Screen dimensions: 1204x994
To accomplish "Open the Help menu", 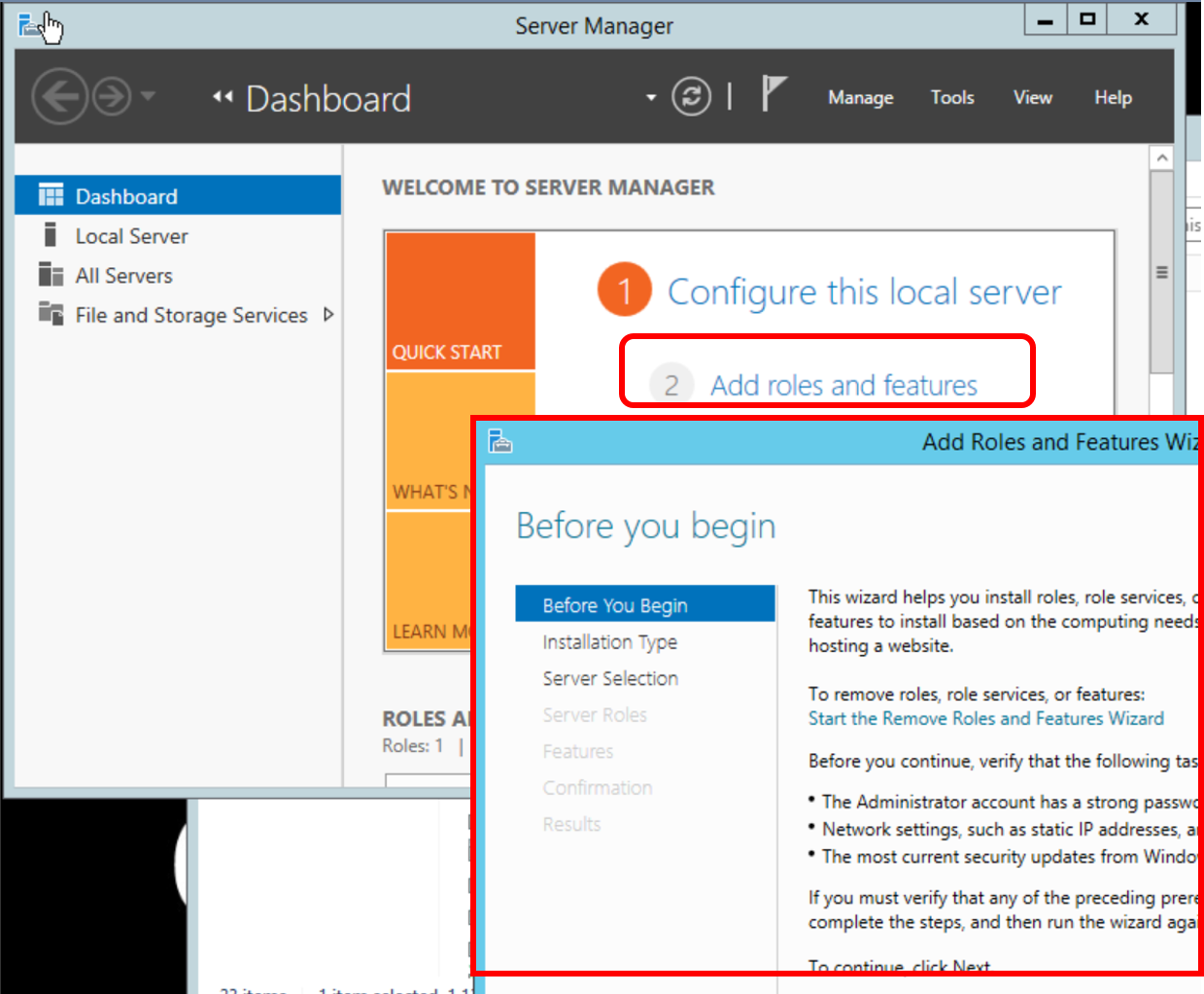I will coord(1114,98).
